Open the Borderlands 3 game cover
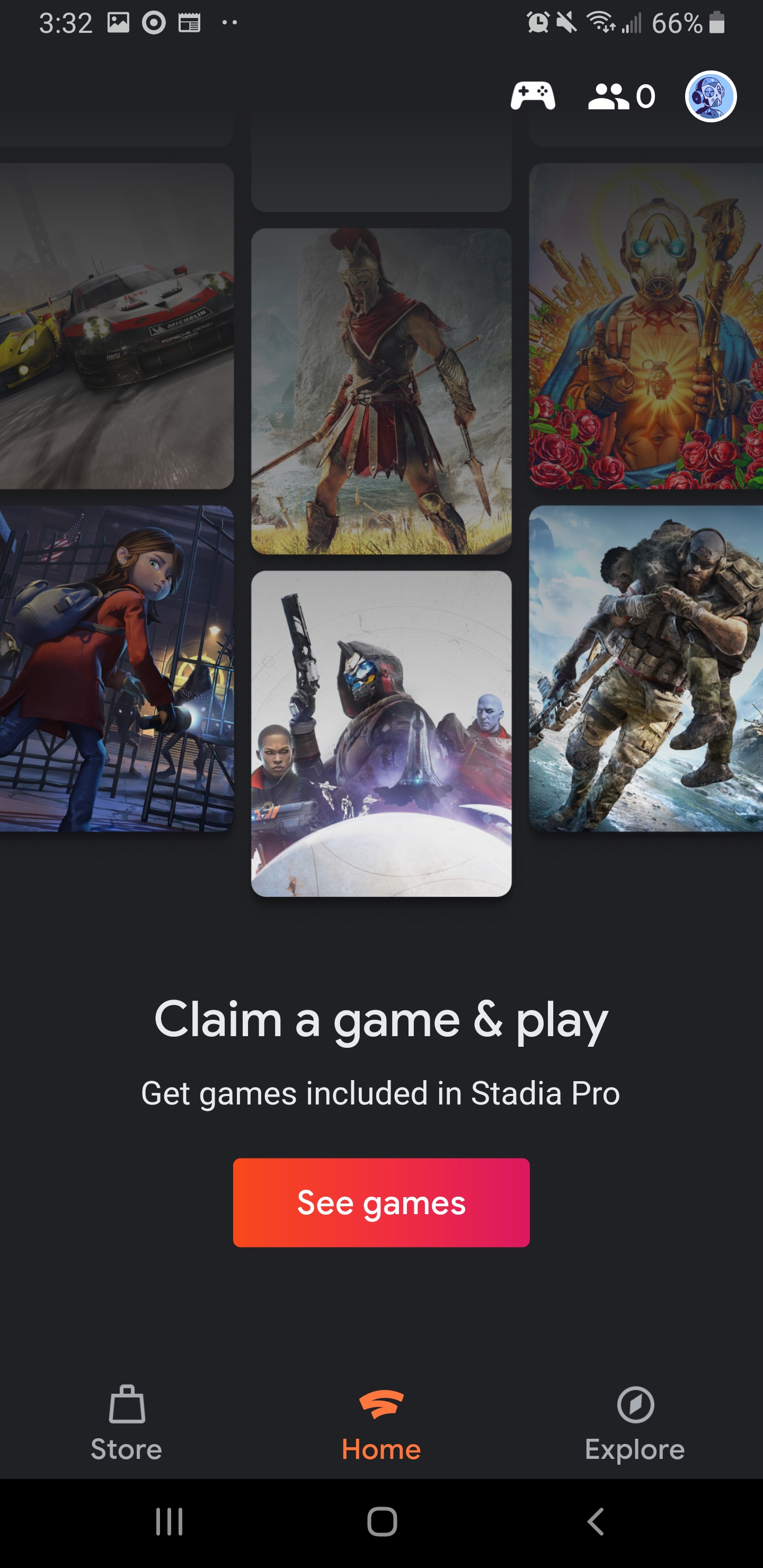Image resolution: width=763 pixels, height=1568 pixels. click(x=646, y=326)
